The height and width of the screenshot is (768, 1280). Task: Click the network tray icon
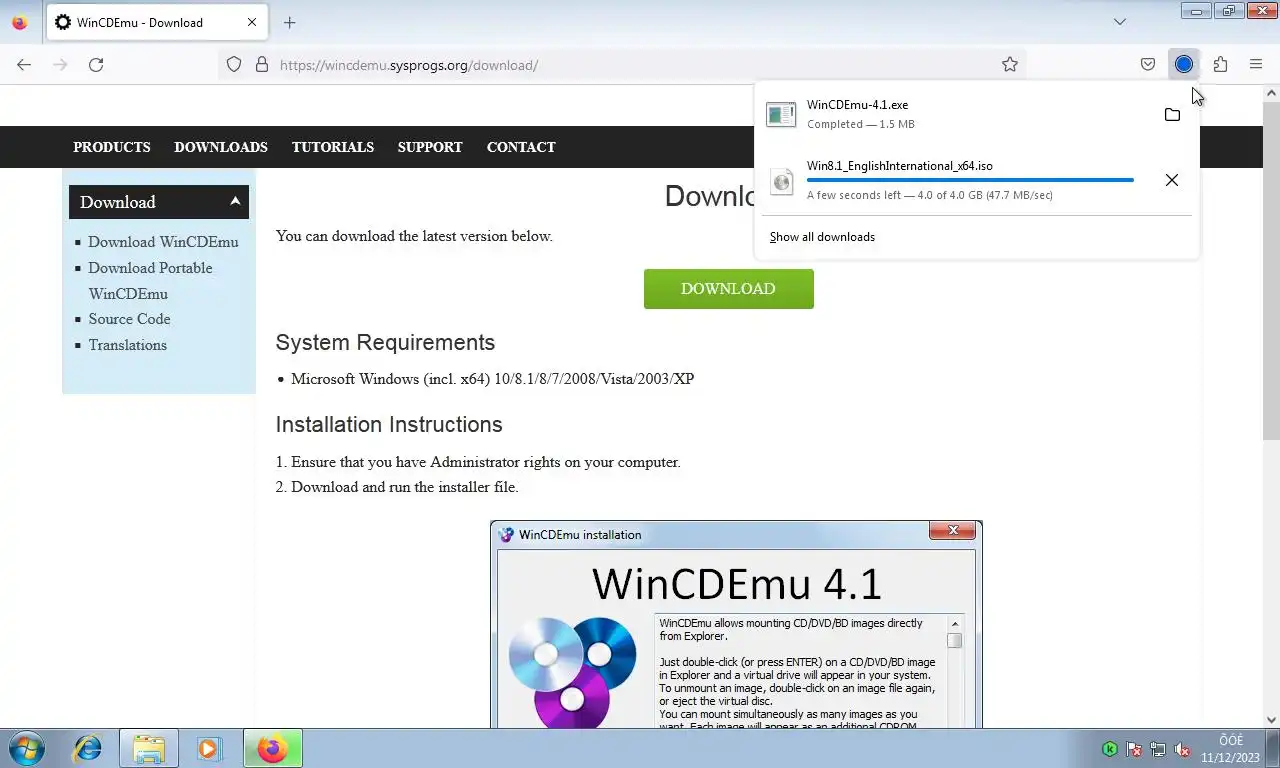pos(1158,749)
